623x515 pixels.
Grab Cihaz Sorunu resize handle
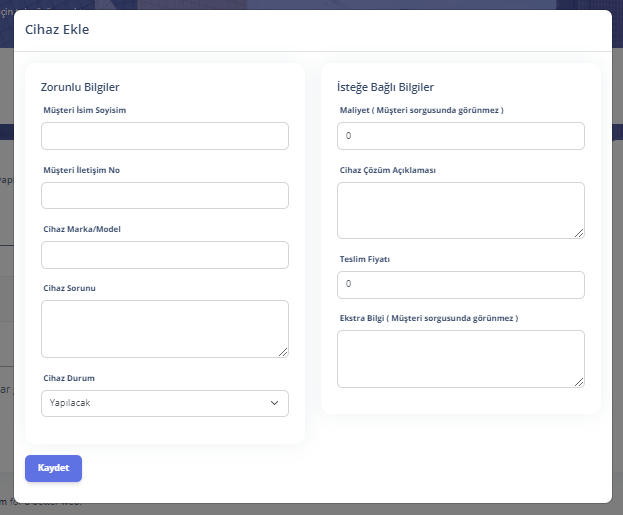[283, 352]
